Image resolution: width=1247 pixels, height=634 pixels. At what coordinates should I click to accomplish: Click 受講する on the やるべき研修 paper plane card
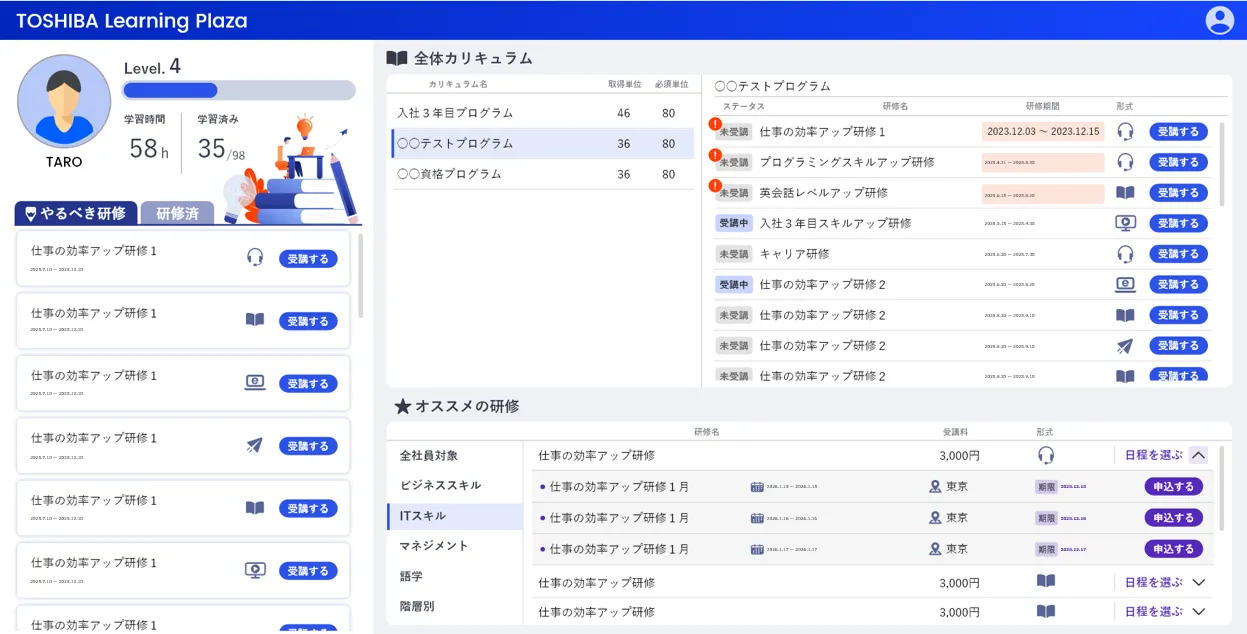308,446
